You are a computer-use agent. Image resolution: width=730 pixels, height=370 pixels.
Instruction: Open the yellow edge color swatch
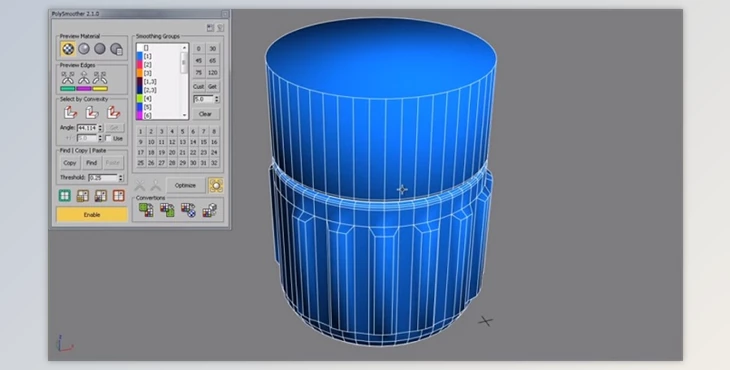click(x=100, y=88)
